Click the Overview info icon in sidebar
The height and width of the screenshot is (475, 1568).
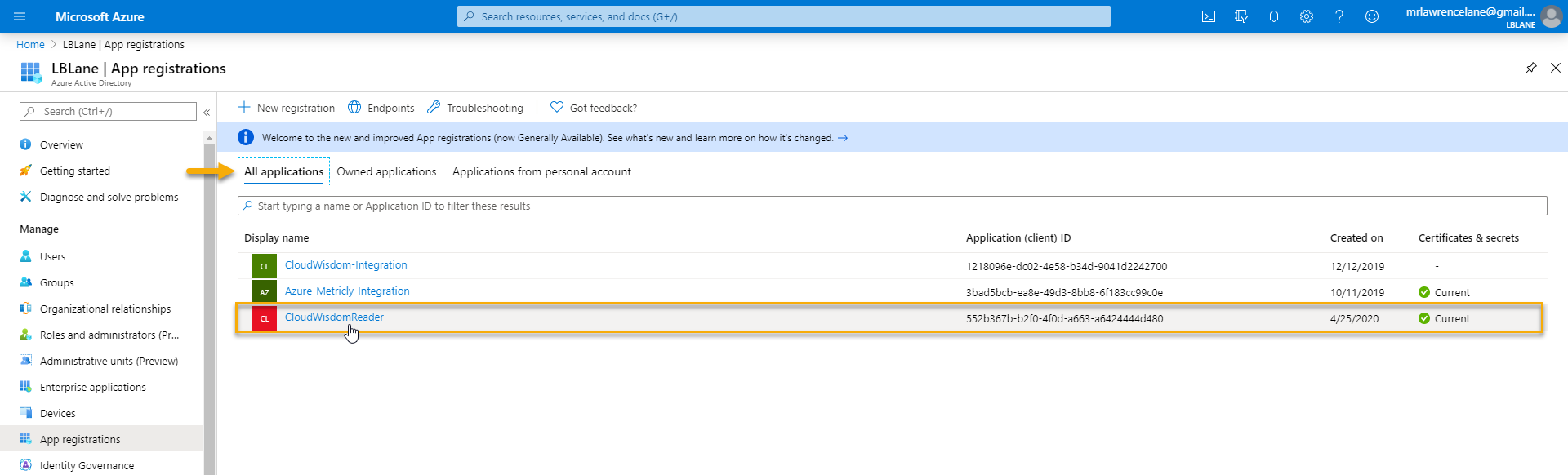click(25, 144)
